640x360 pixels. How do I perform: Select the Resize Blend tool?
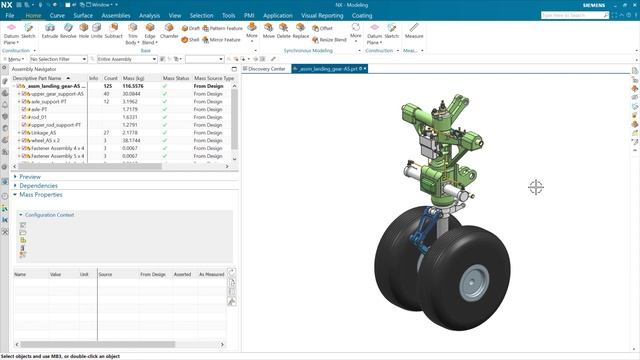tap(329, 40)
